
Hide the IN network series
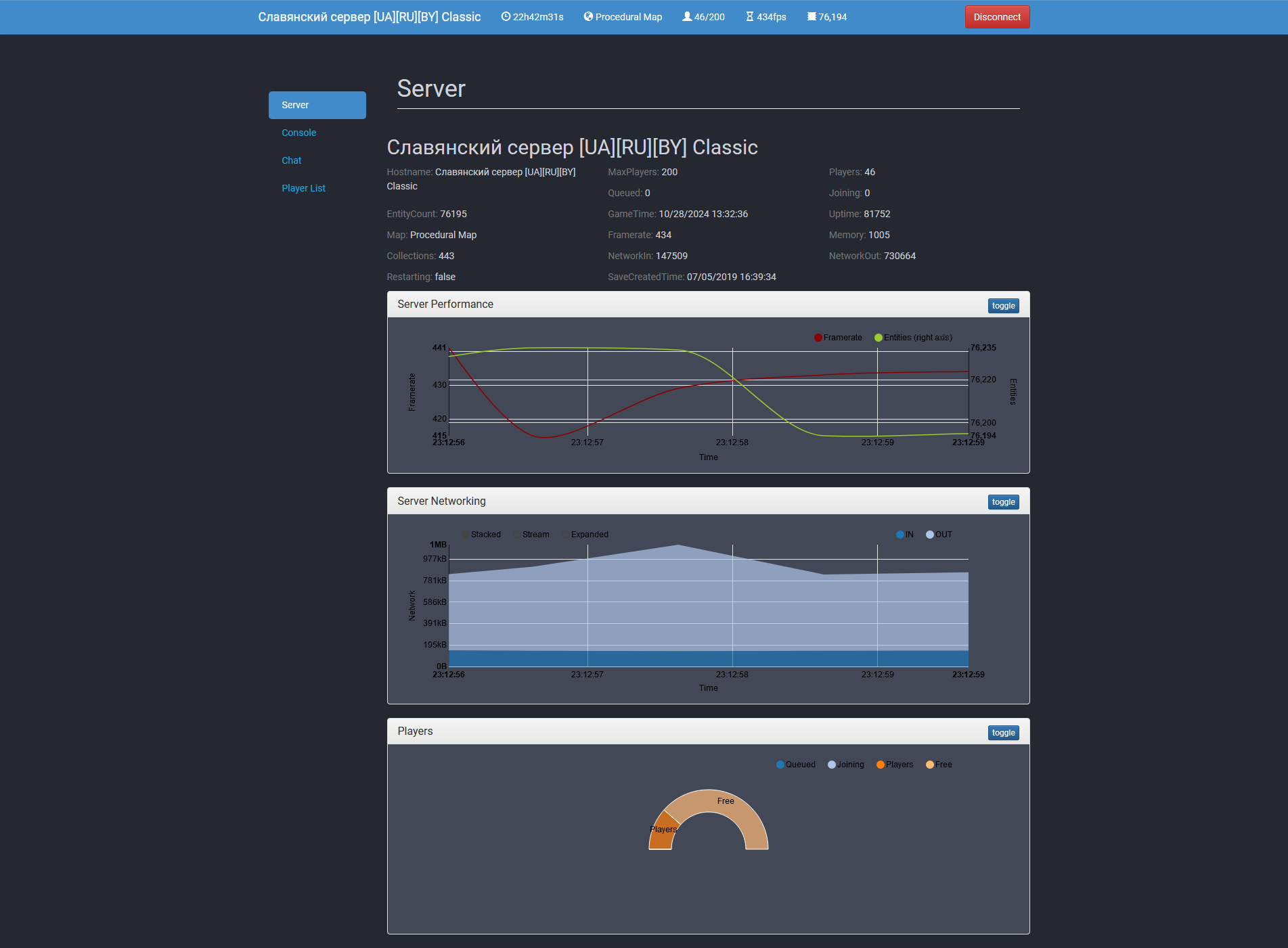(x=900, y=535)
